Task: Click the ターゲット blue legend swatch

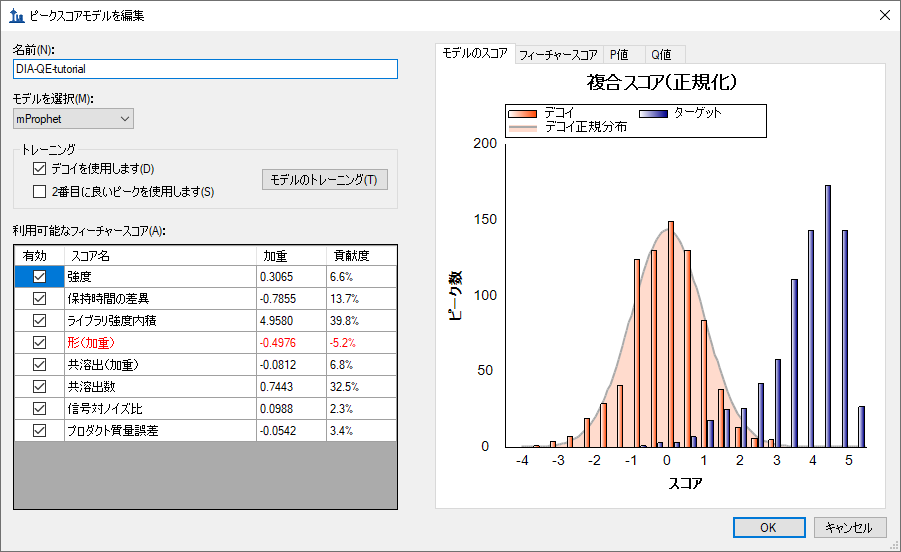Action: [x=654, y=113]
